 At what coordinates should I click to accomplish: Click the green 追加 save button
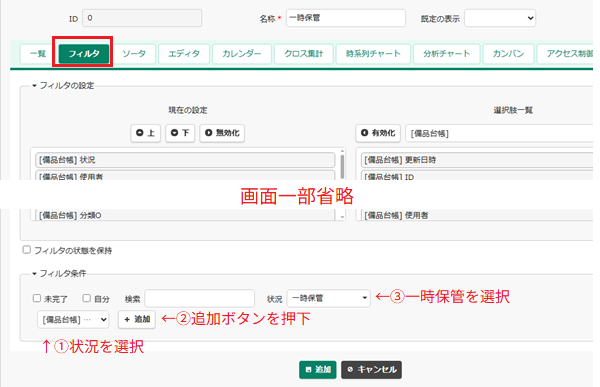[x=318, y=370]
